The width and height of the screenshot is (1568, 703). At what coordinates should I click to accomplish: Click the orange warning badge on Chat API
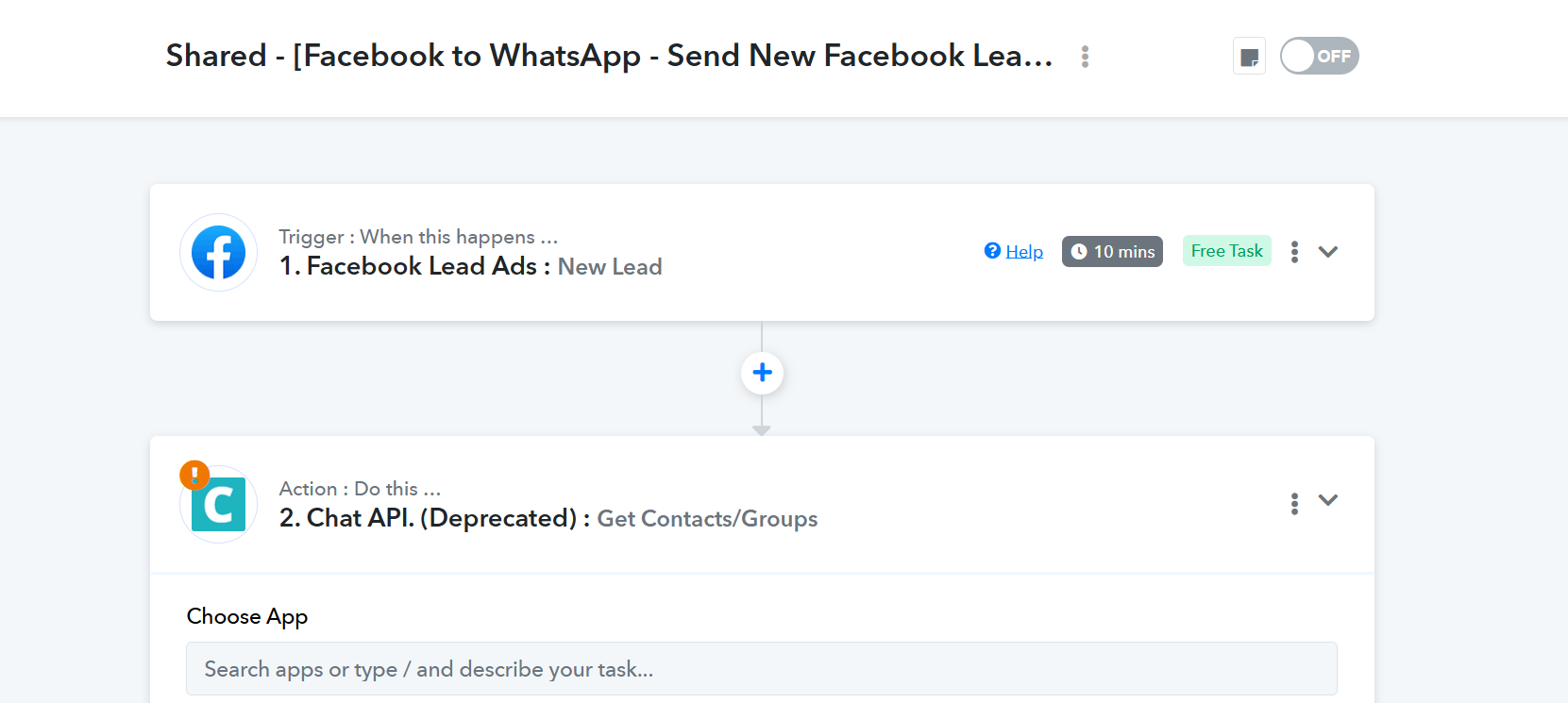pyautogui.click(x=194, y=475)
